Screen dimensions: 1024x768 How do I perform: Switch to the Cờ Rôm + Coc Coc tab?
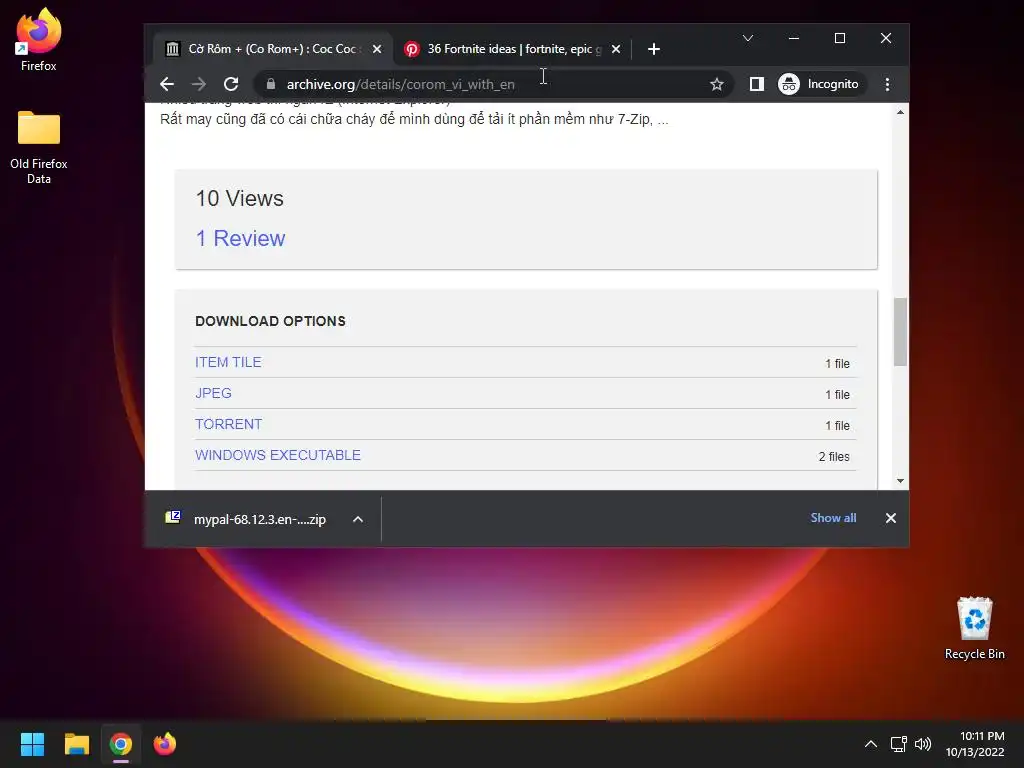[x=273, y=49]
